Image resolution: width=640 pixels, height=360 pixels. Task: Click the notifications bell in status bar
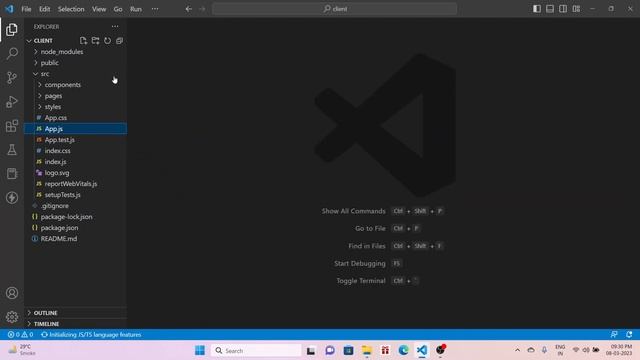coord(629,335)
